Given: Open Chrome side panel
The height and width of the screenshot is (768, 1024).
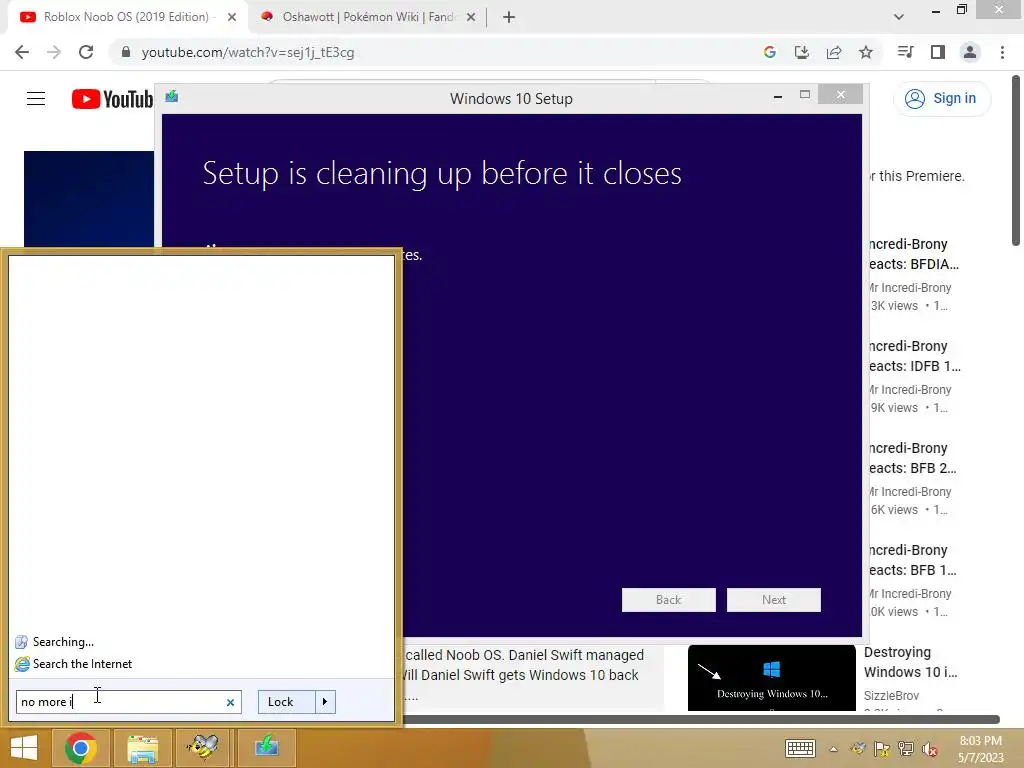Looking at the screenshot, I should click(938, 52).
